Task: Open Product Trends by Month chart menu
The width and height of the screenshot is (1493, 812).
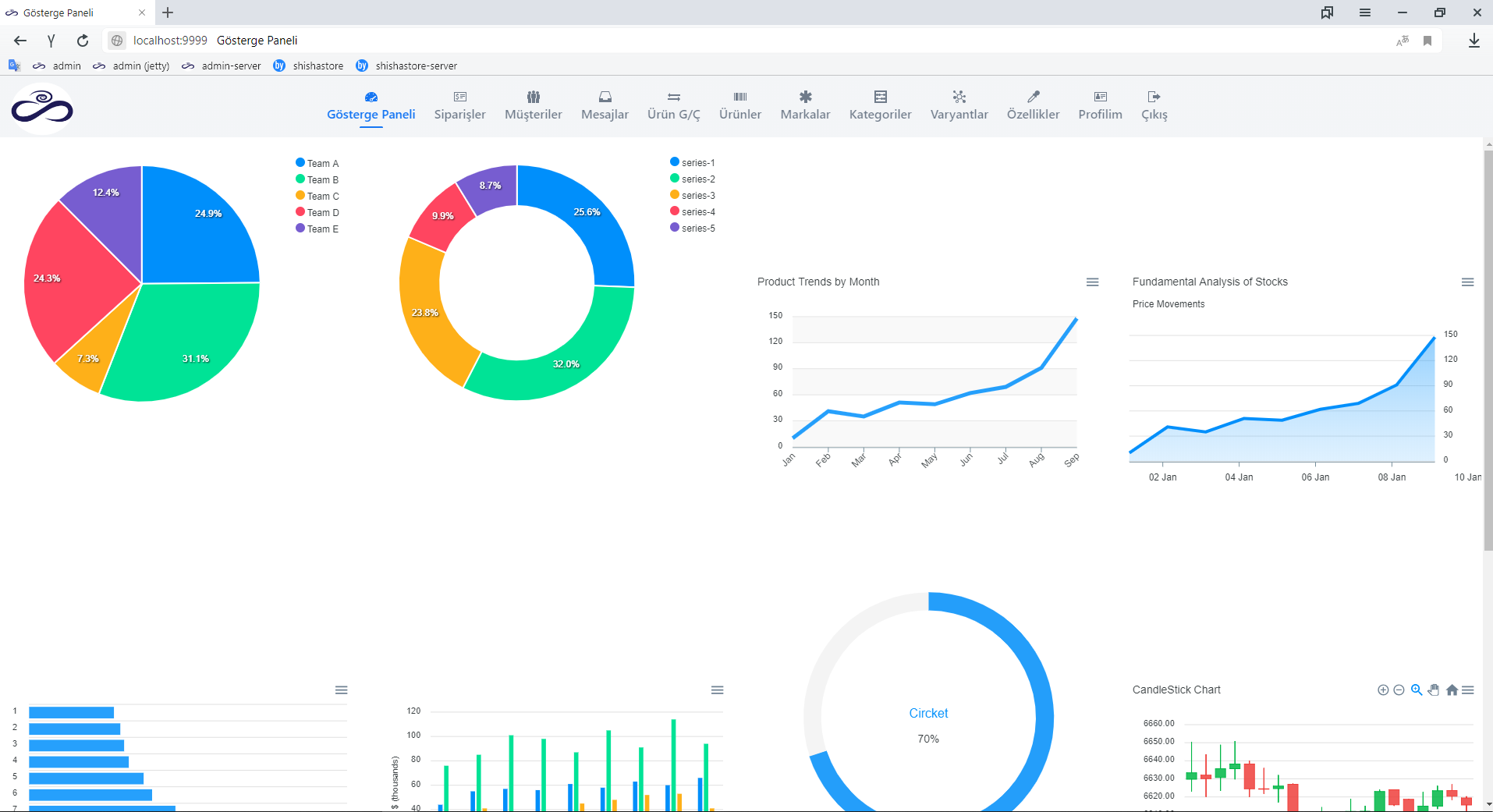Action: point(1091,282)
